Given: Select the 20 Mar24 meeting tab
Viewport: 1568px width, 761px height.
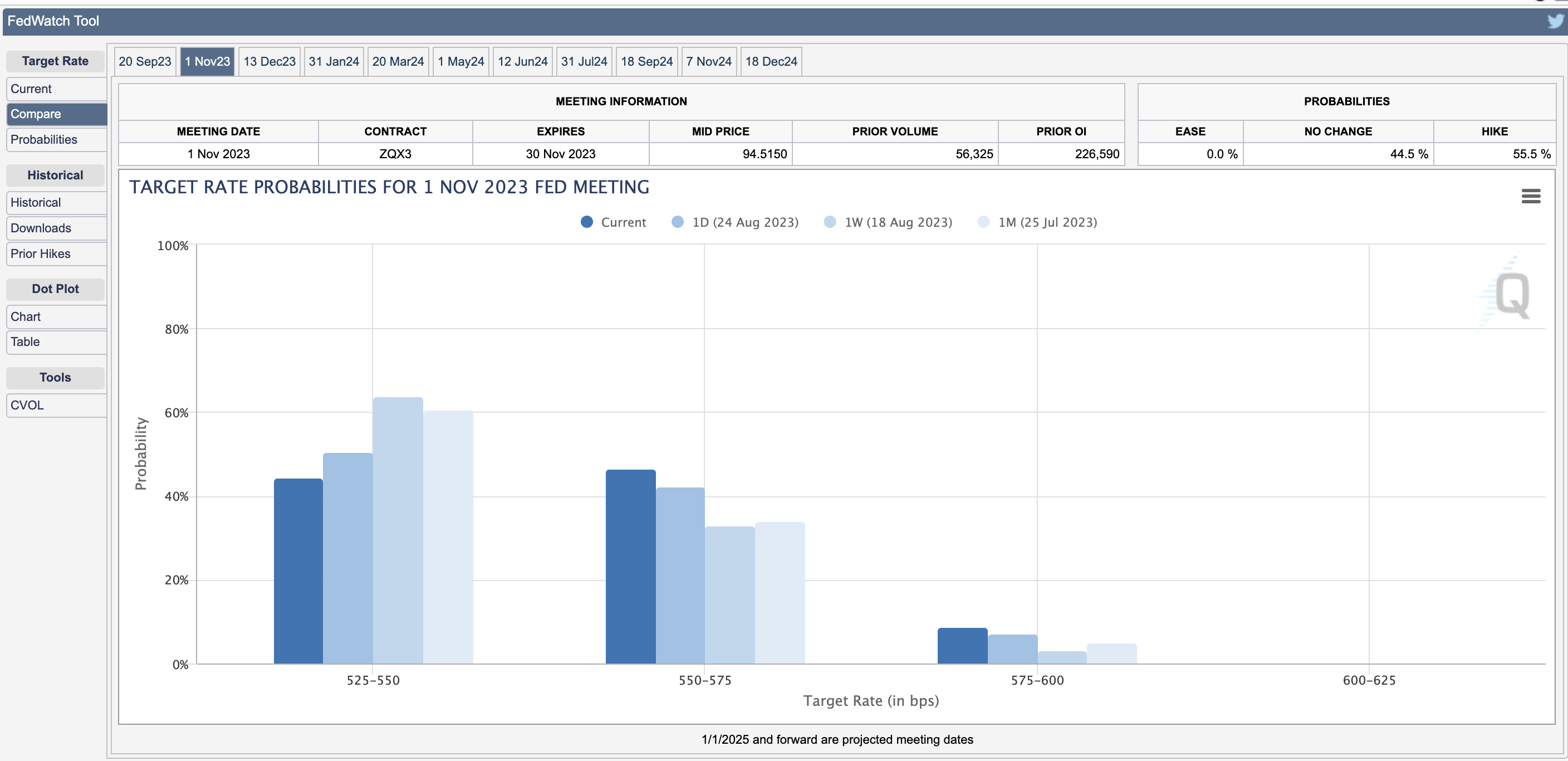Looking at the screenshot, I should tap(398, 61).
